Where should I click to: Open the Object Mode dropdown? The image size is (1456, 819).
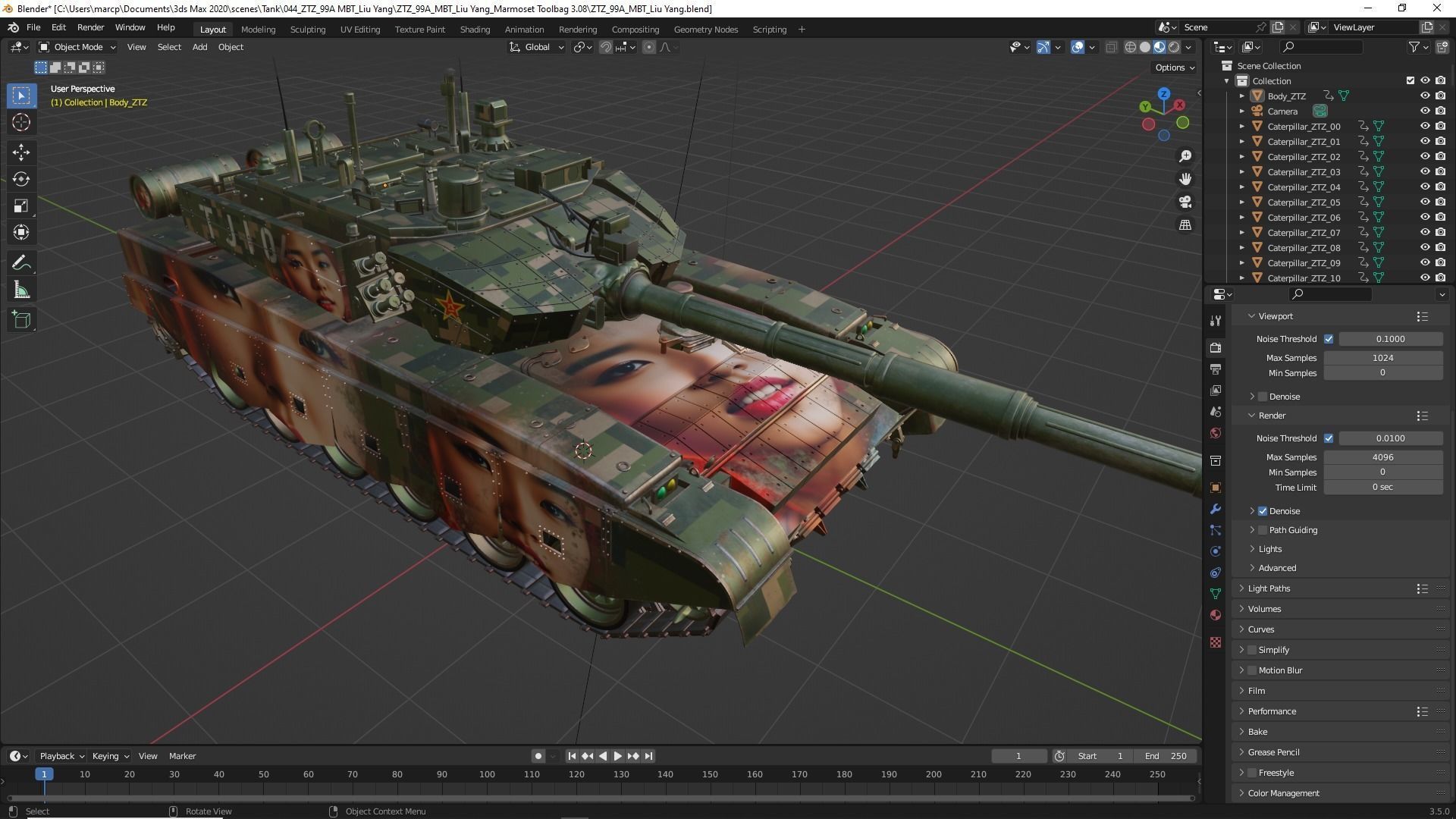pos(77,47)
